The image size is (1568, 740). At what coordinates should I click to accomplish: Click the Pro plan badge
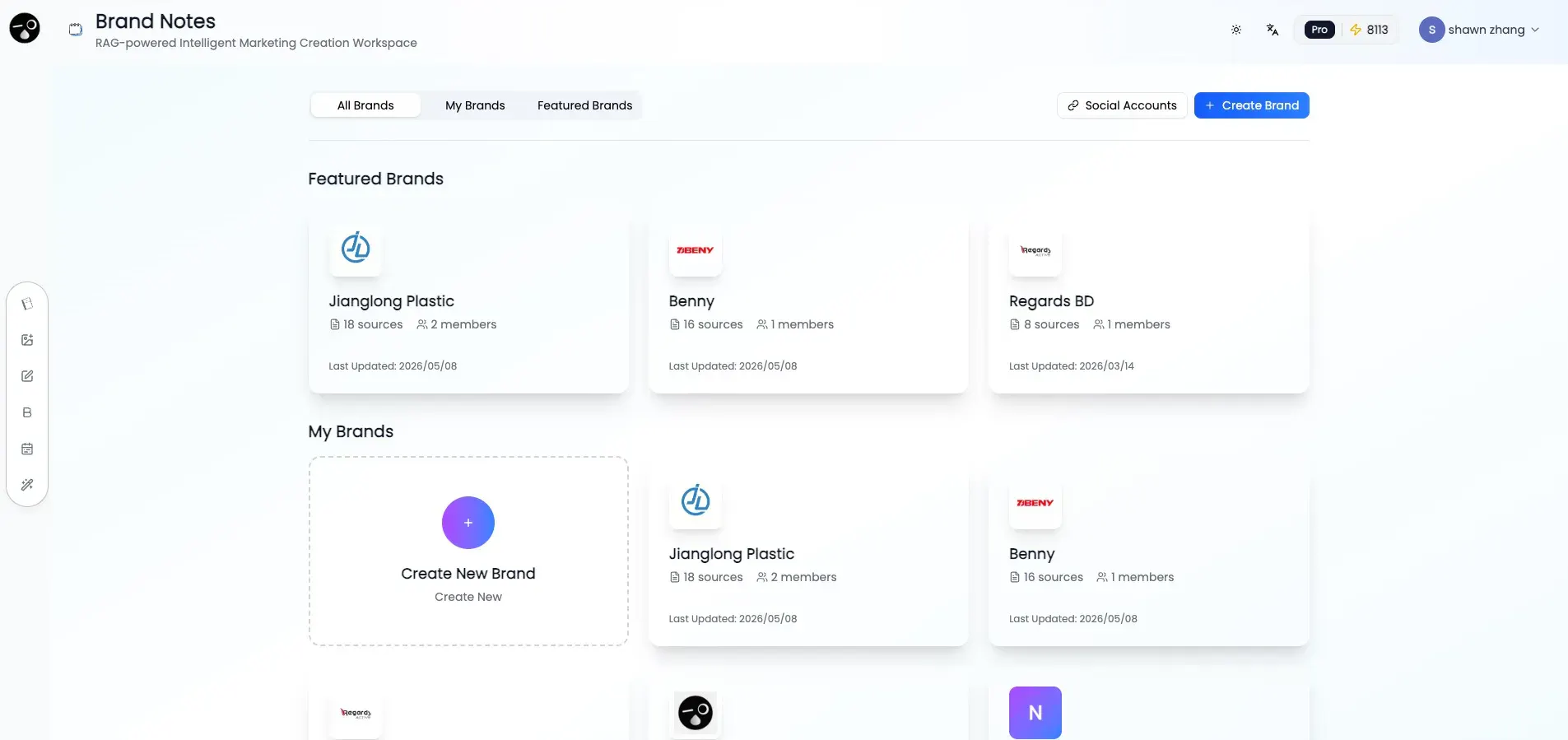click(1319, 30)
